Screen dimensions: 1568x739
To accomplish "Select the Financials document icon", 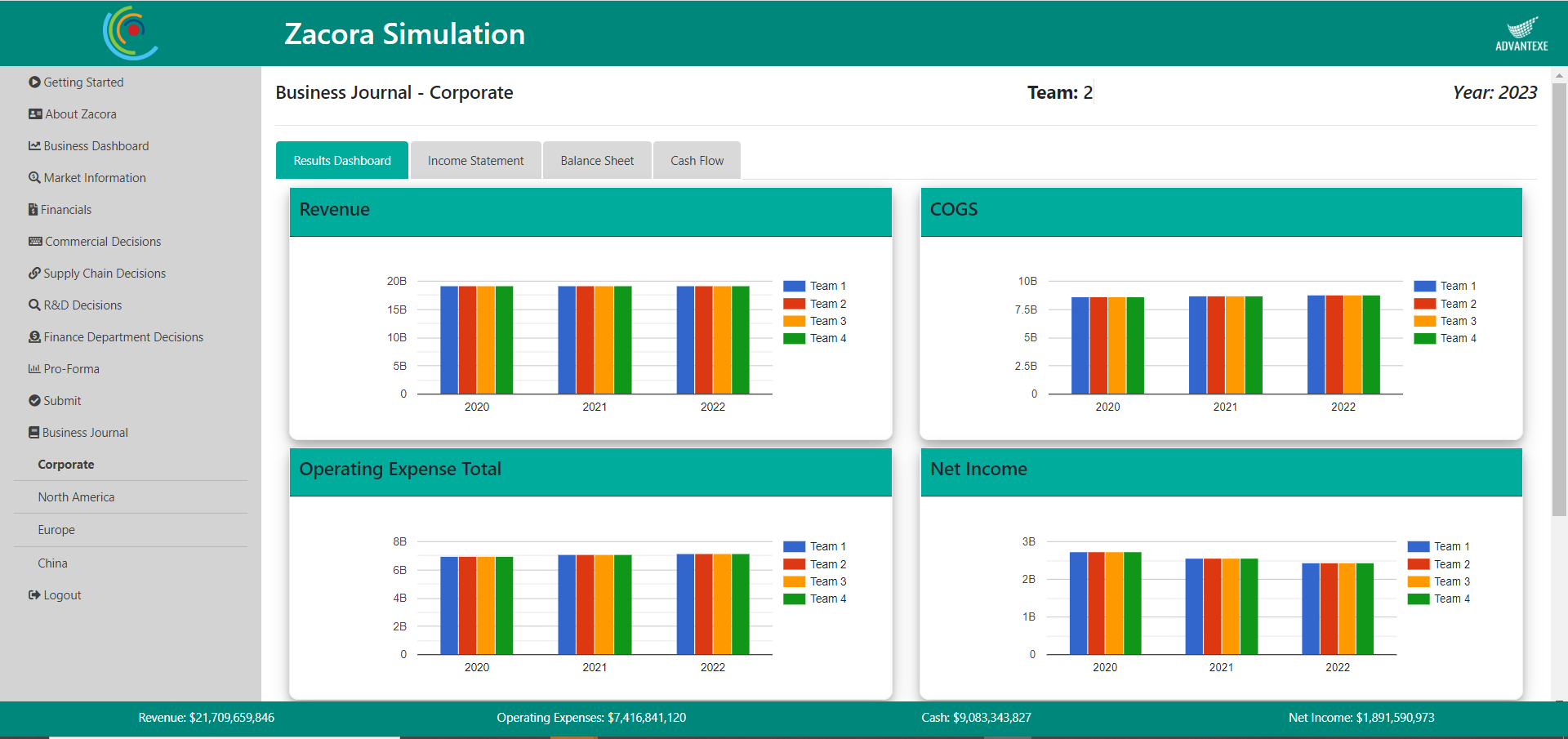I will pos(33,209).
